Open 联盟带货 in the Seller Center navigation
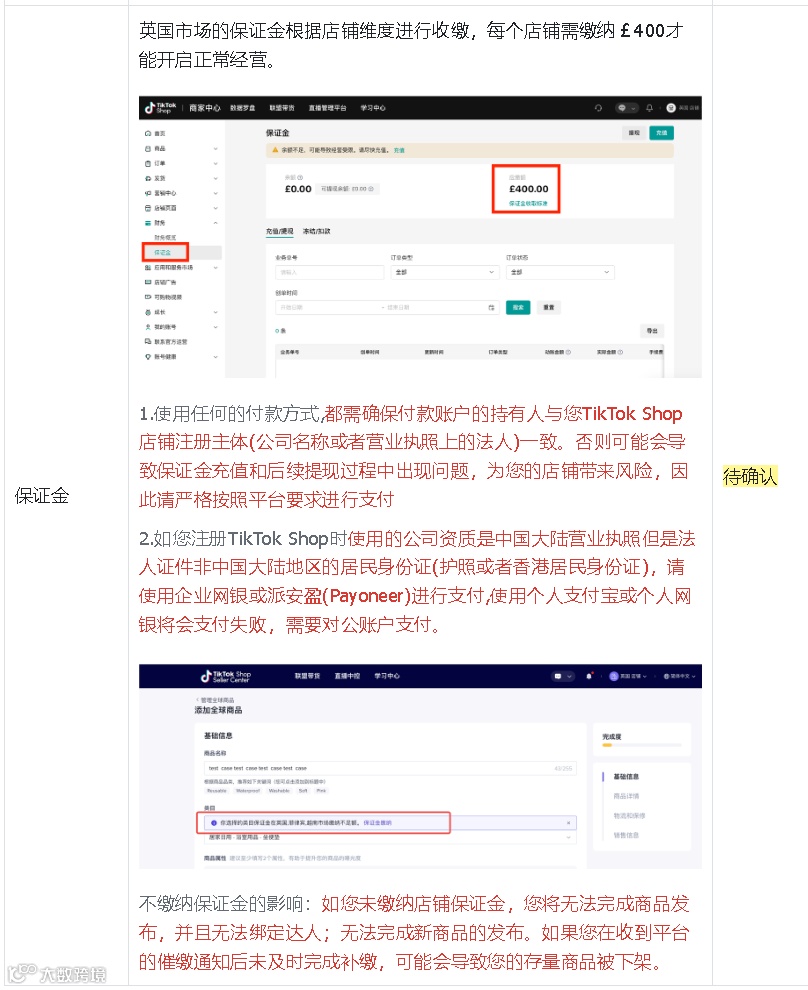 pos(307,676)
